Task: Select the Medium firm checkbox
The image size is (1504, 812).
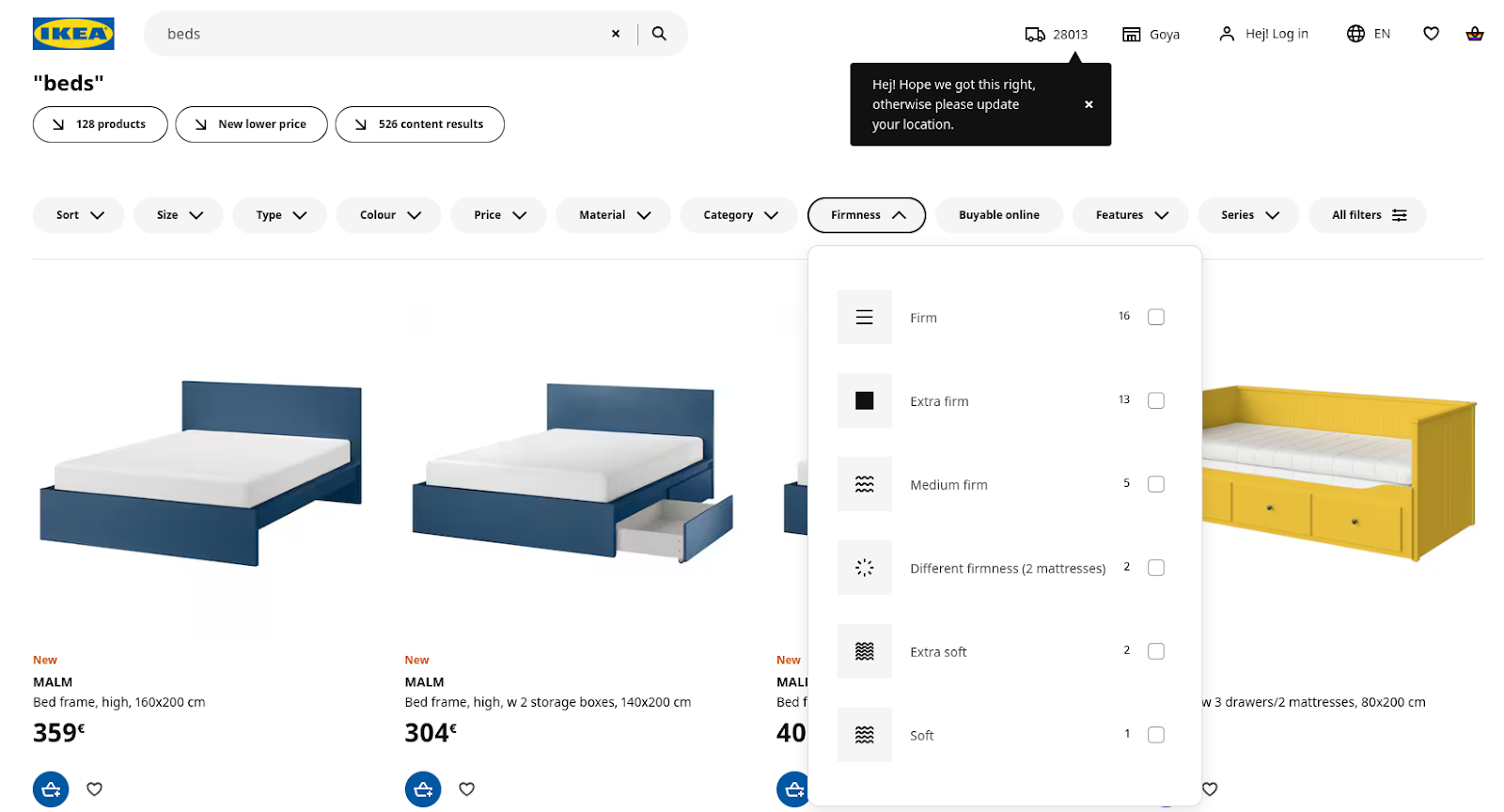Action: pos(1155,484)
